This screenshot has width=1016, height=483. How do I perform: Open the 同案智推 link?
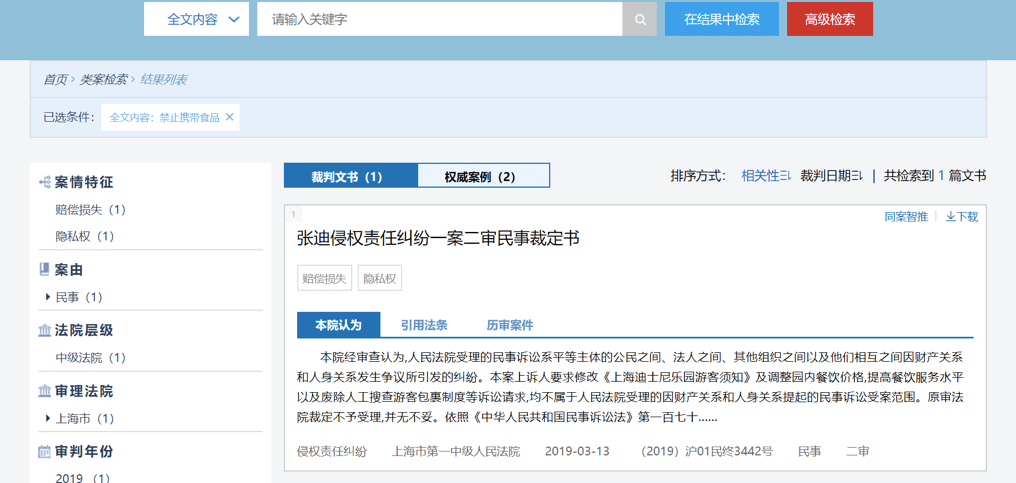point(906,217)
